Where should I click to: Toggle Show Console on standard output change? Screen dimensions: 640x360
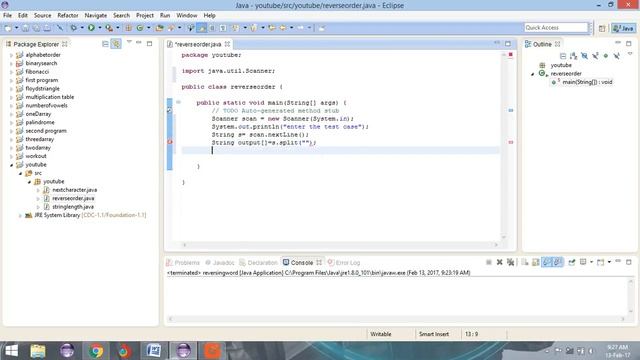click(x=547, y=262)
